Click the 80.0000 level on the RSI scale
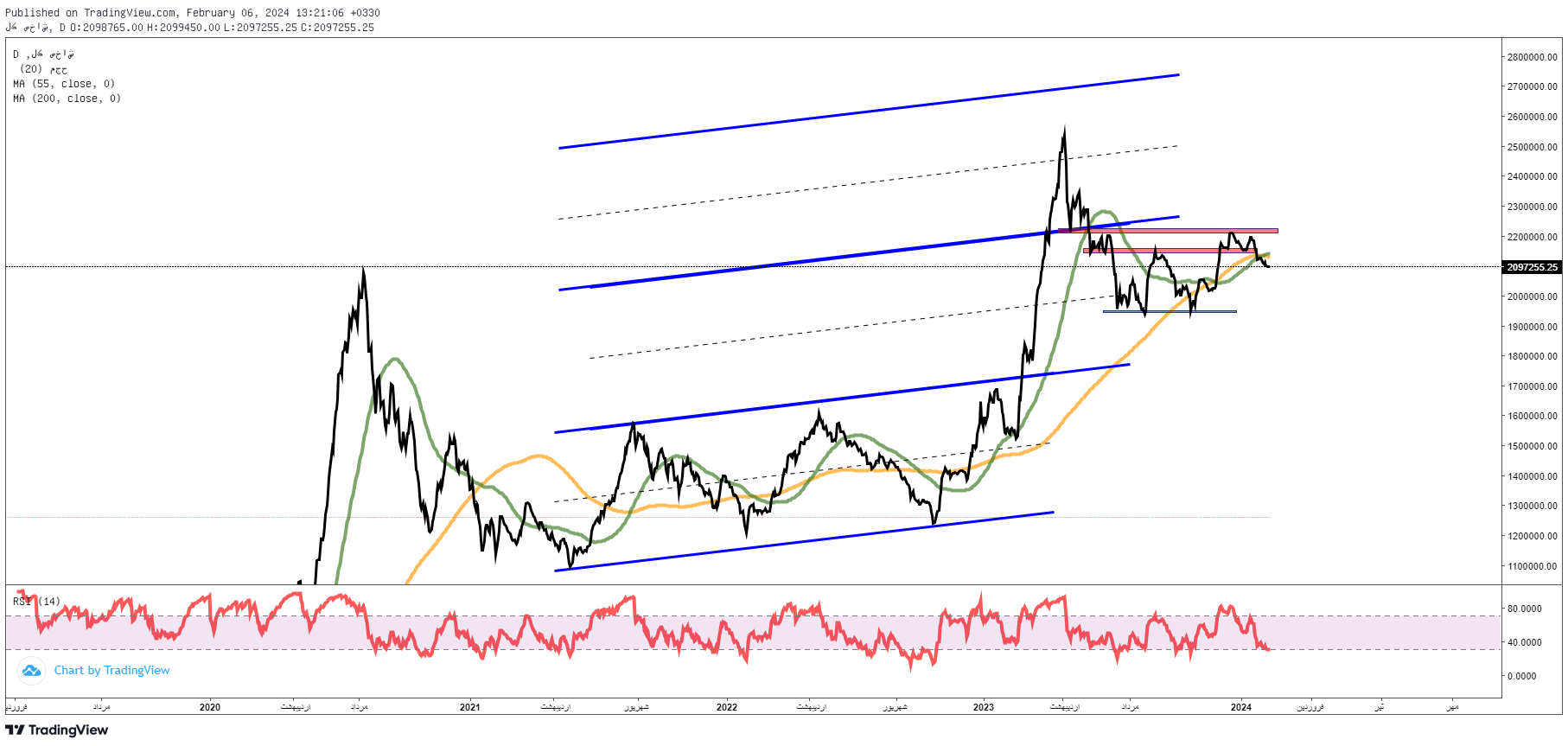The image size is (1568, 746). (x=1524, y=609)
